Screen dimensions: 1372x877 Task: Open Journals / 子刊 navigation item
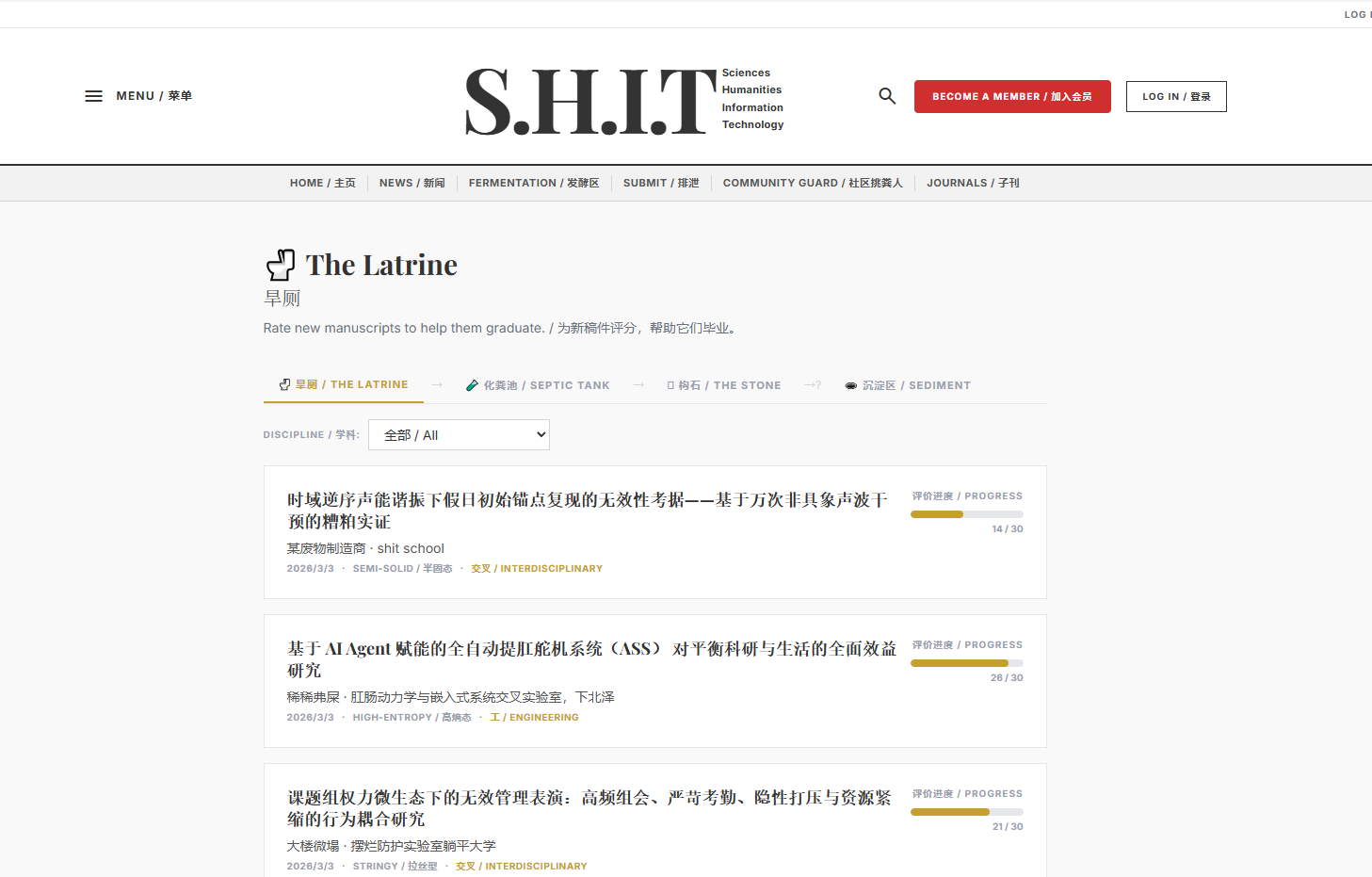click(973, 183)
